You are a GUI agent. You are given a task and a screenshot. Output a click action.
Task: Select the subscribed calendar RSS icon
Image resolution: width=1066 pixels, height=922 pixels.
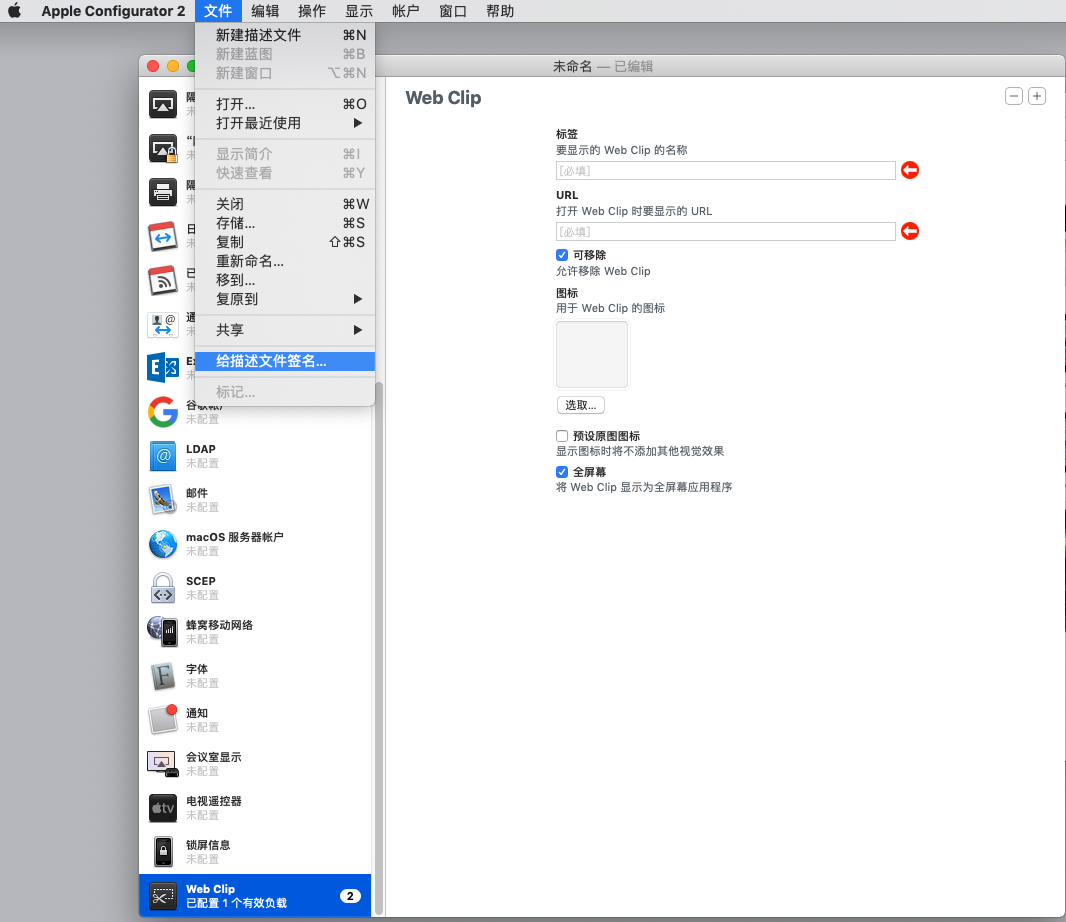[163, 280]
